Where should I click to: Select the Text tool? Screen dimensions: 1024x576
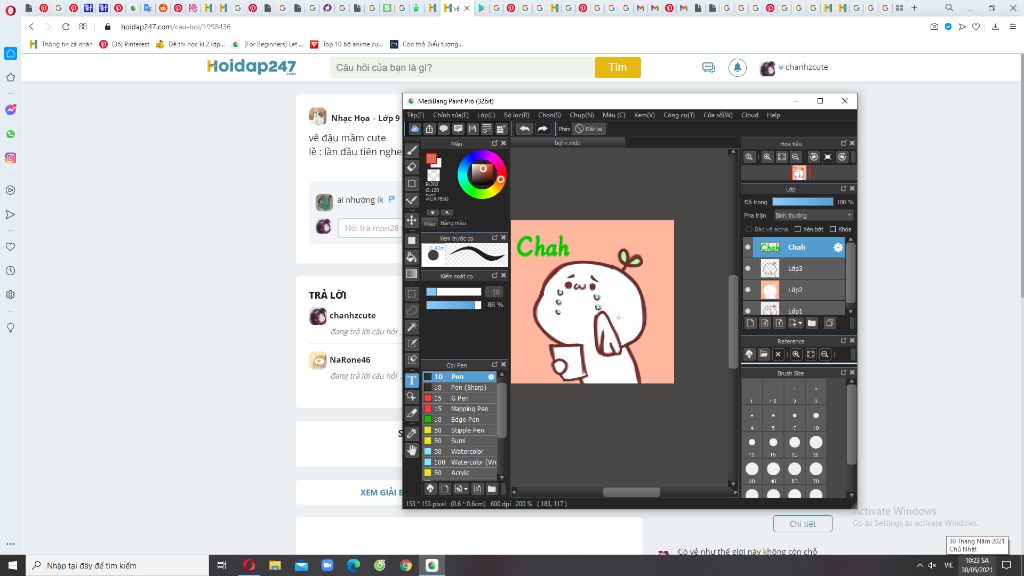(x=412, y=380)
